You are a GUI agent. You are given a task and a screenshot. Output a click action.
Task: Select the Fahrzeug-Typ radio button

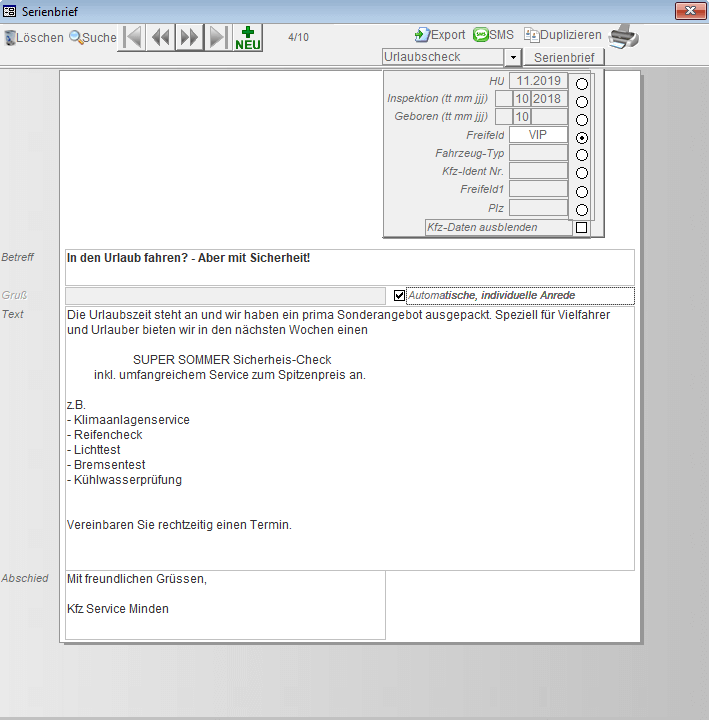click(x=582, y=155)
